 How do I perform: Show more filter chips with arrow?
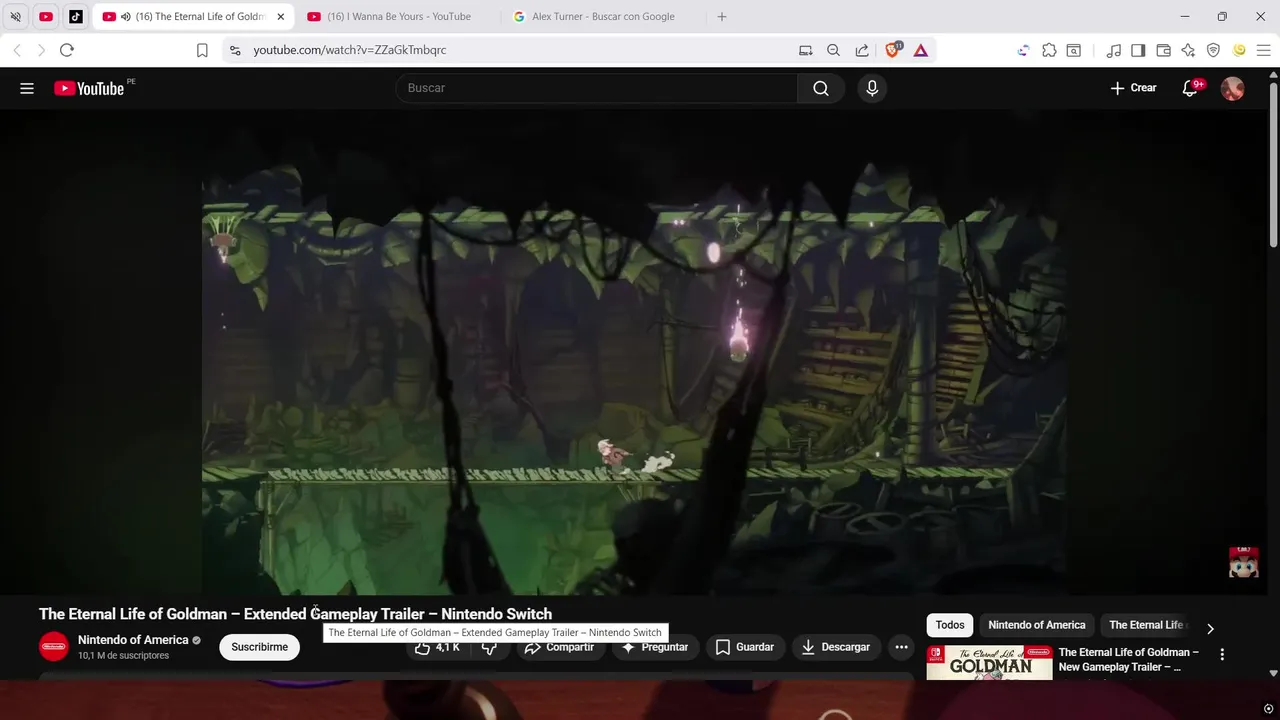pyautogui.click(x=1210, y=629)
